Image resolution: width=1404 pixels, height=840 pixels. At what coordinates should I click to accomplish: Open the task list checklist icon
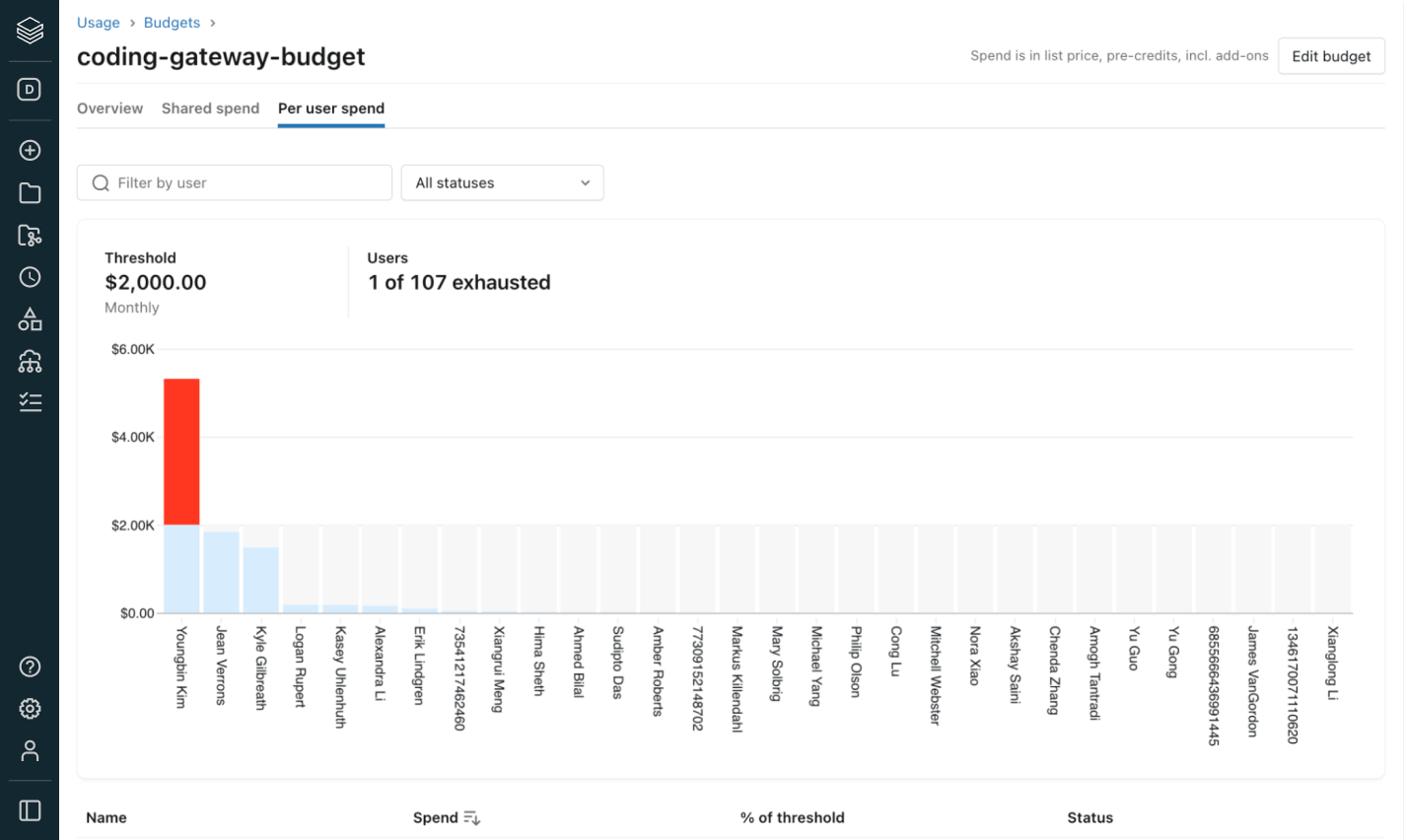[30, 402]
